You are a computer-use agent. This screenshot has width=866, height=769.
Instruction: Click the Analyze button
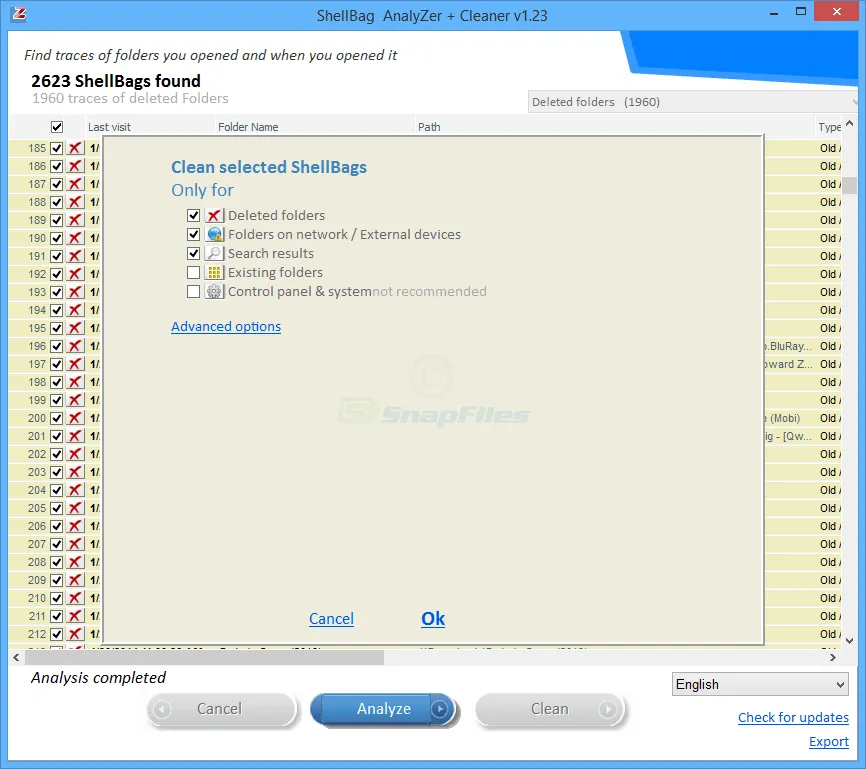click(x=384, y=709)
